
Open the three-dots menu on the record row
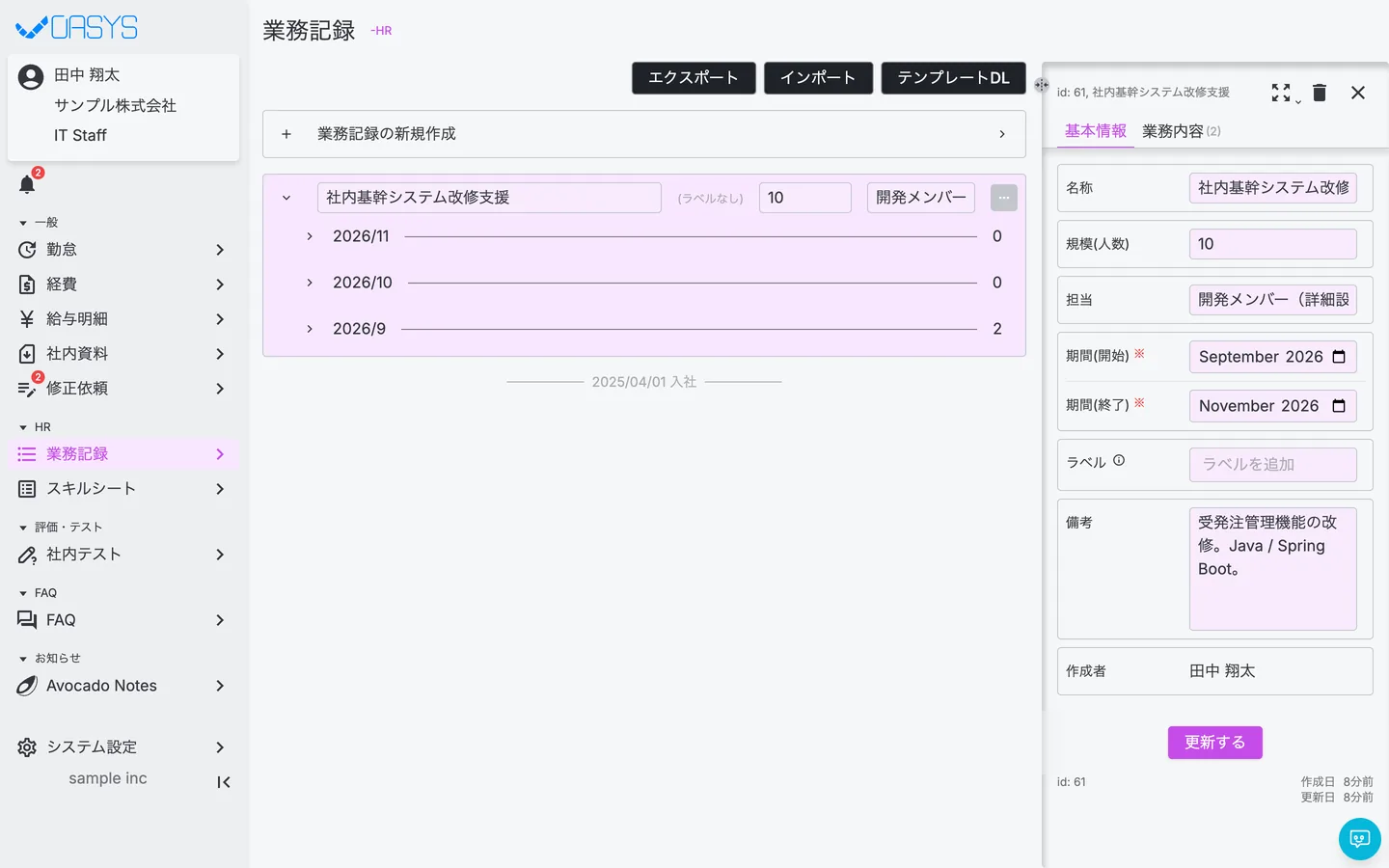coord(1004,198)
